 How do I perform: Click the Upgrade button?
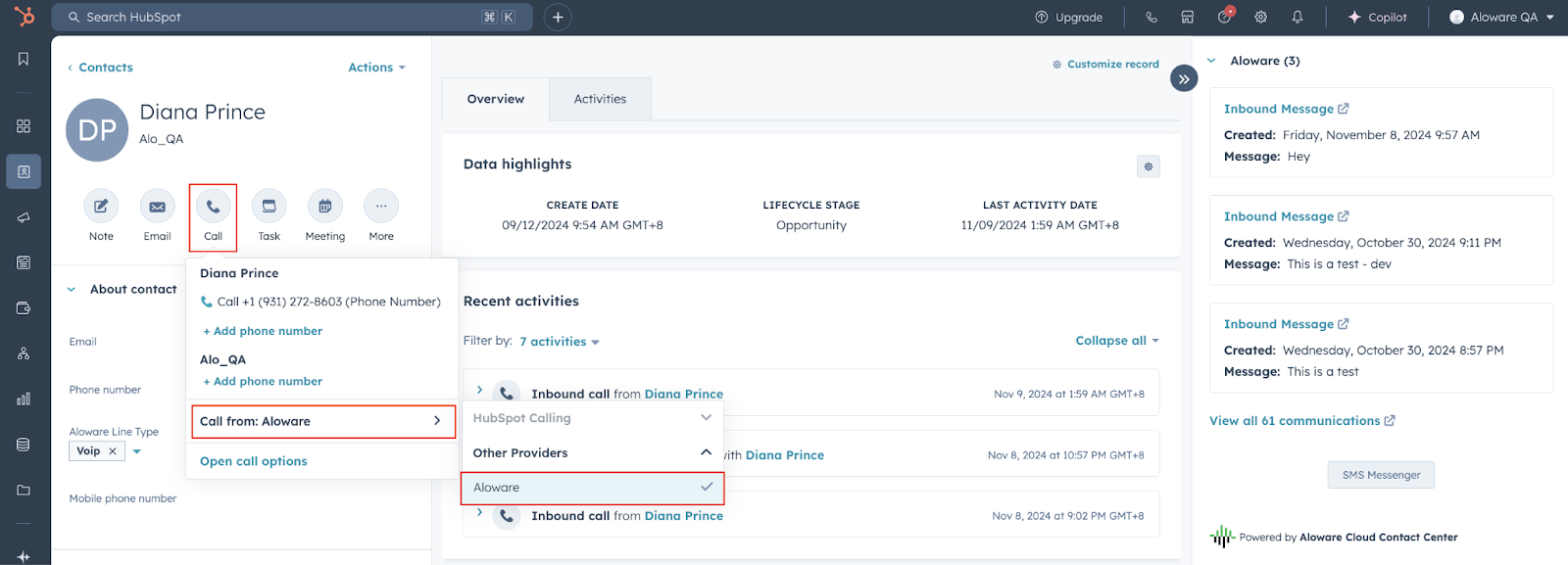[1069, 17]
